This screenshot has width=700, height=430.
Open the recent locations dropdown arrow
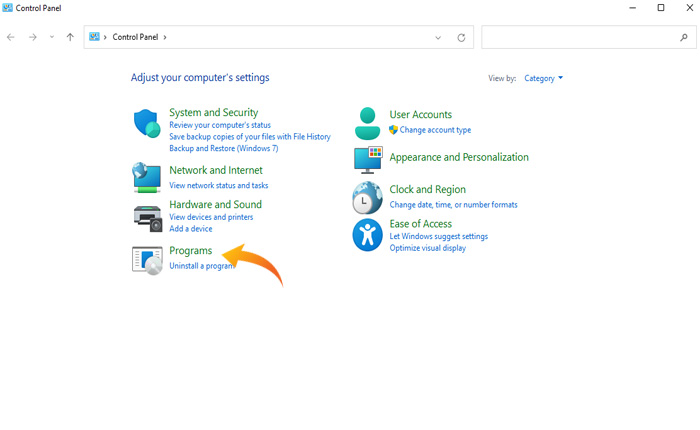52,37
